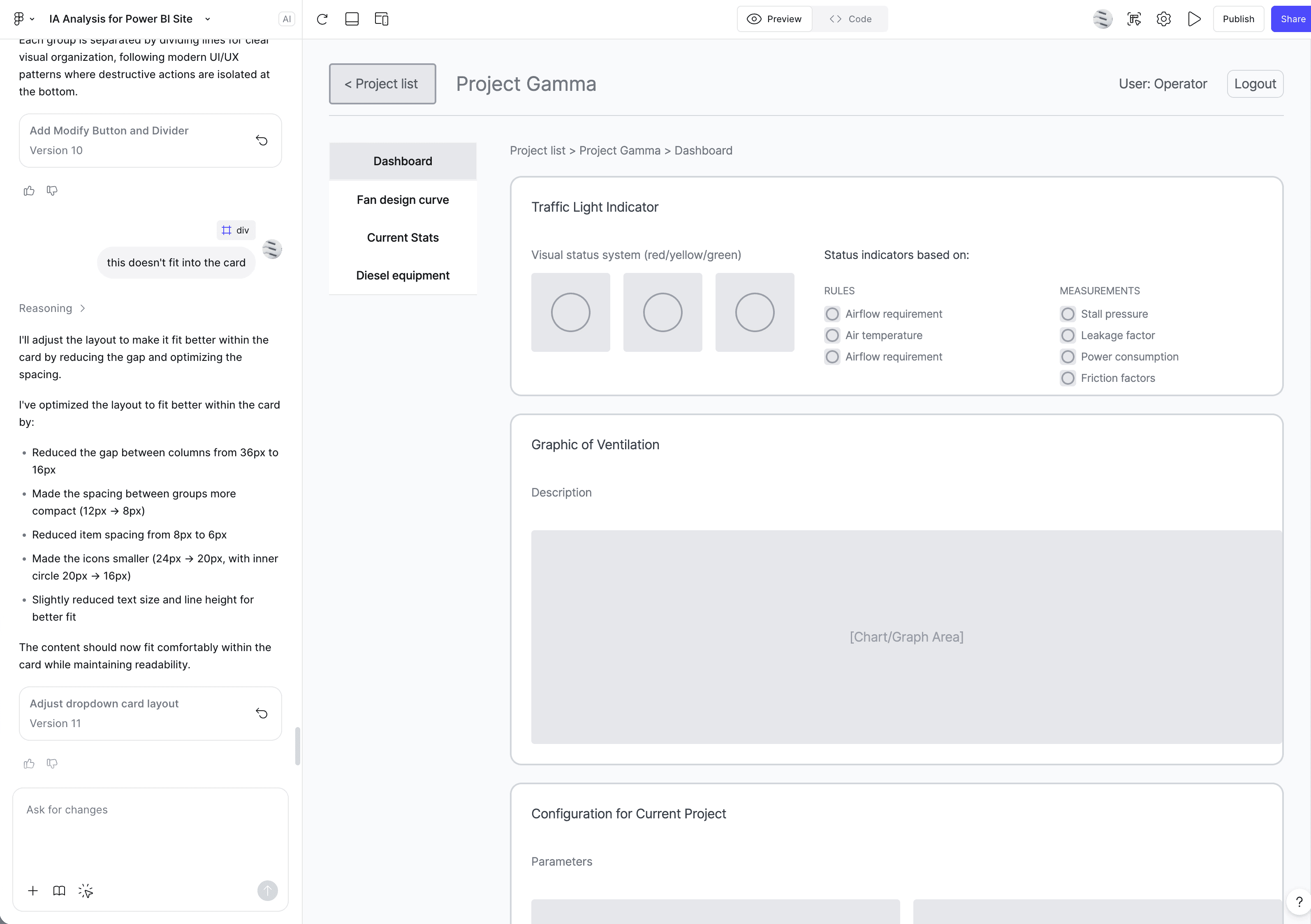Click thumbs down under Version 10
1311x924 pixels.
(52, 191)
